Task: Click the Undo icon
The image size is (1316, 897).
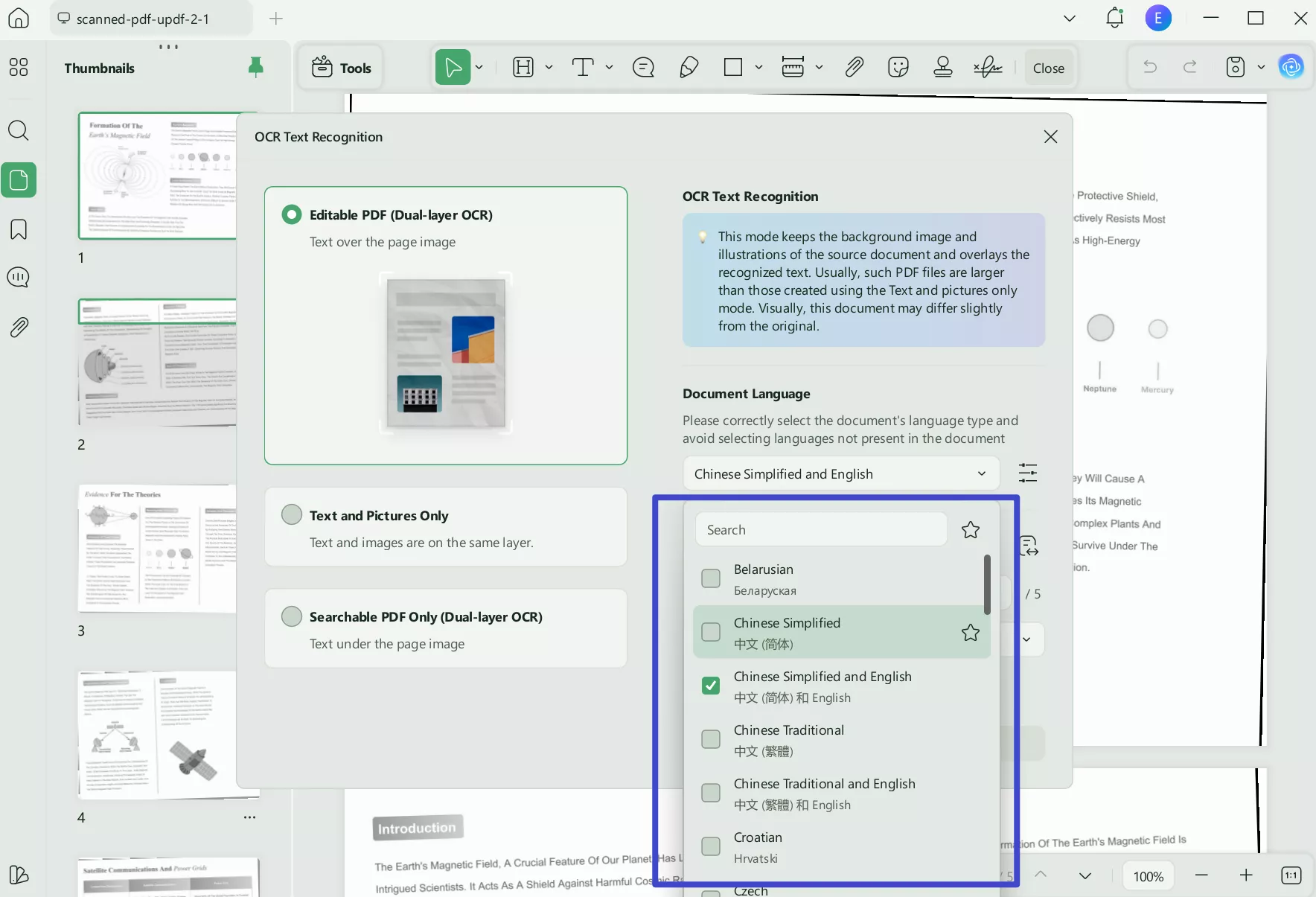Action: (x=1150, y=67)
